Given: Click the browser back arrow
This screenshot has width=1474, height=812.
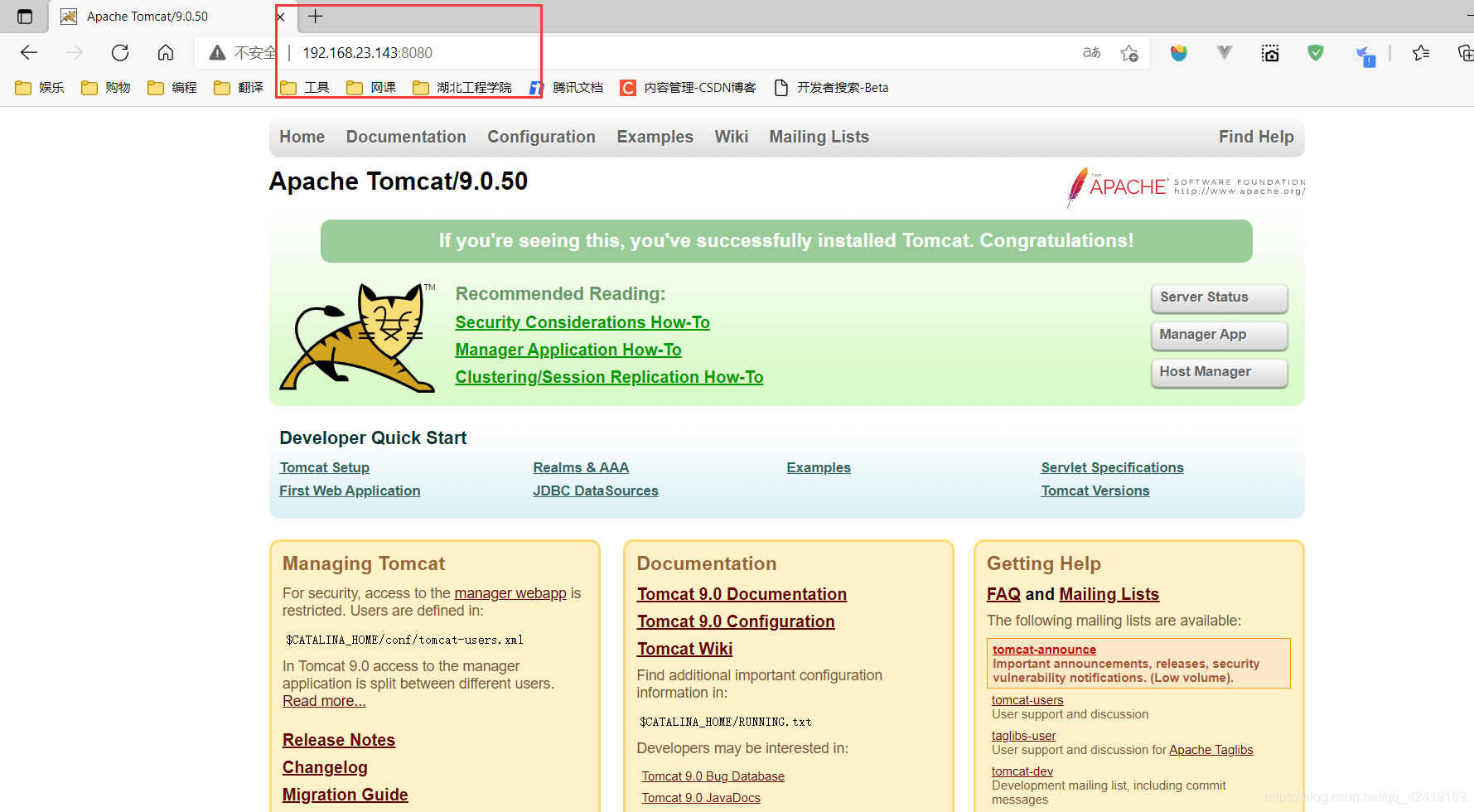Looking at the screenshot, I should click(29, 53).
